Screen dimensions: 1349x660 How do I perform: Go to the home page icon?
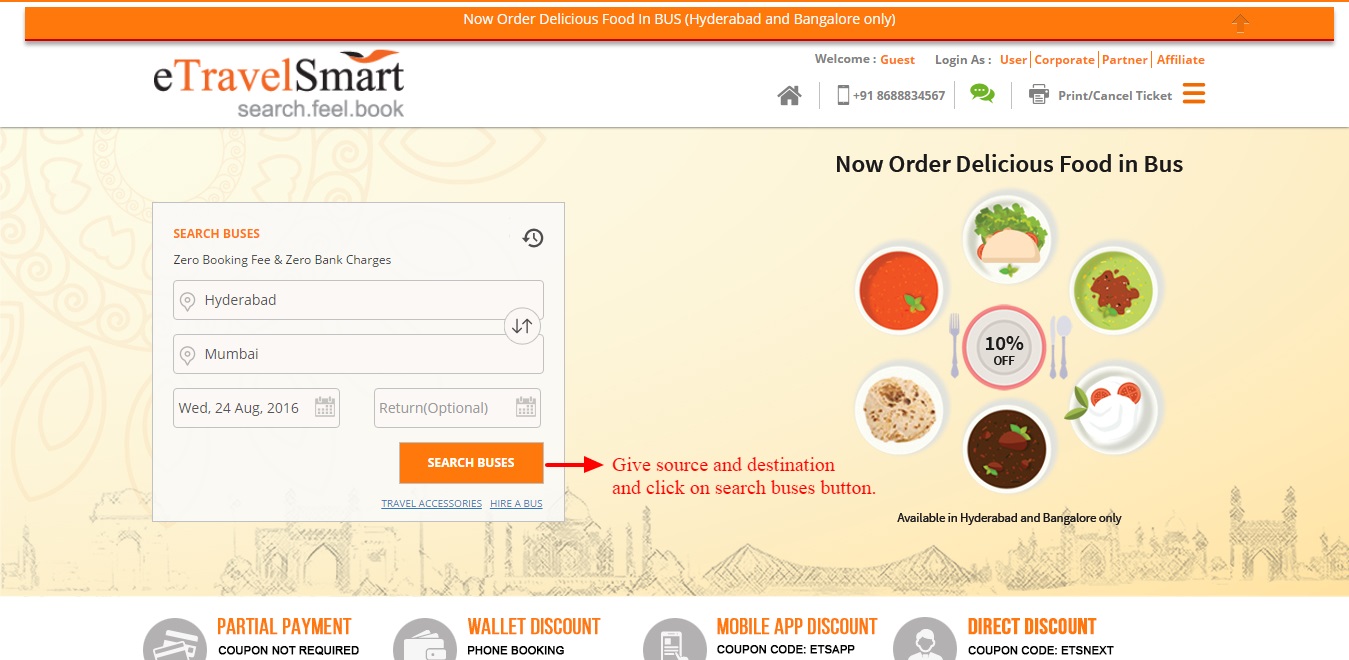coord(789,95)
